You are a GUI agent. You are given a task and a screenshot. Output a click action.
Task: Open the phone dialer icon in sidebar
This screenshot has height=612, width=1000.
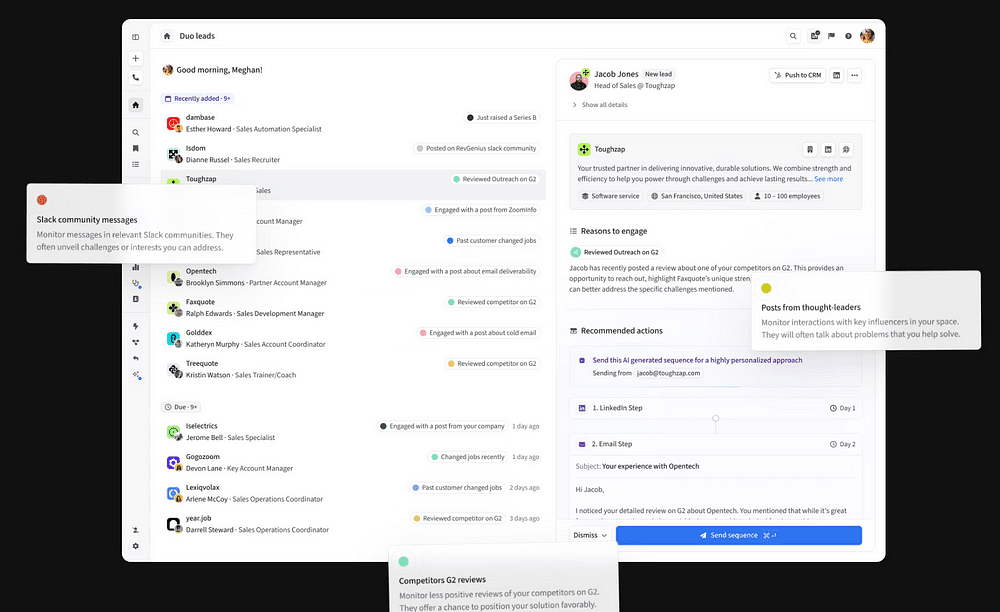click(x=135, y=77)
